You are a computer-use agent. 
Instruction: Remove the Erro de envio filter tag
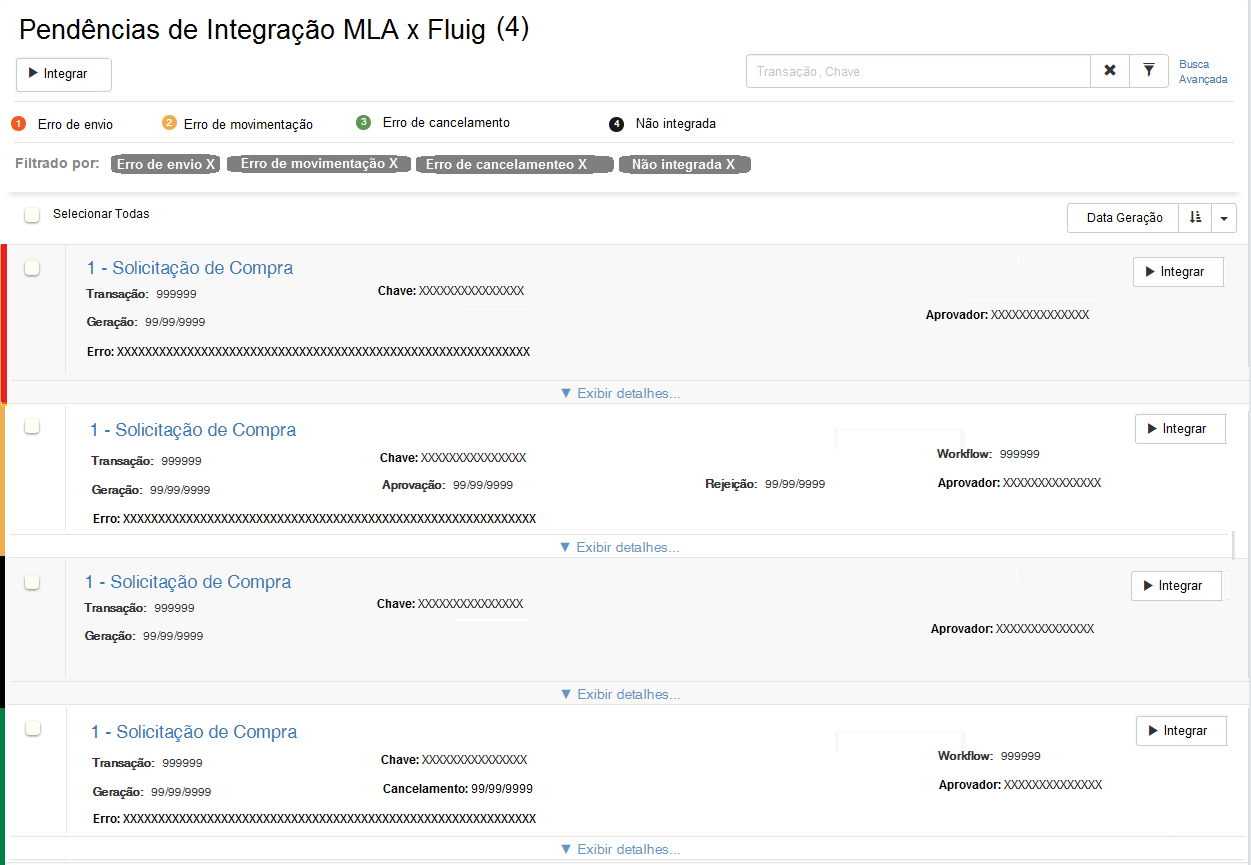[210, 164]
